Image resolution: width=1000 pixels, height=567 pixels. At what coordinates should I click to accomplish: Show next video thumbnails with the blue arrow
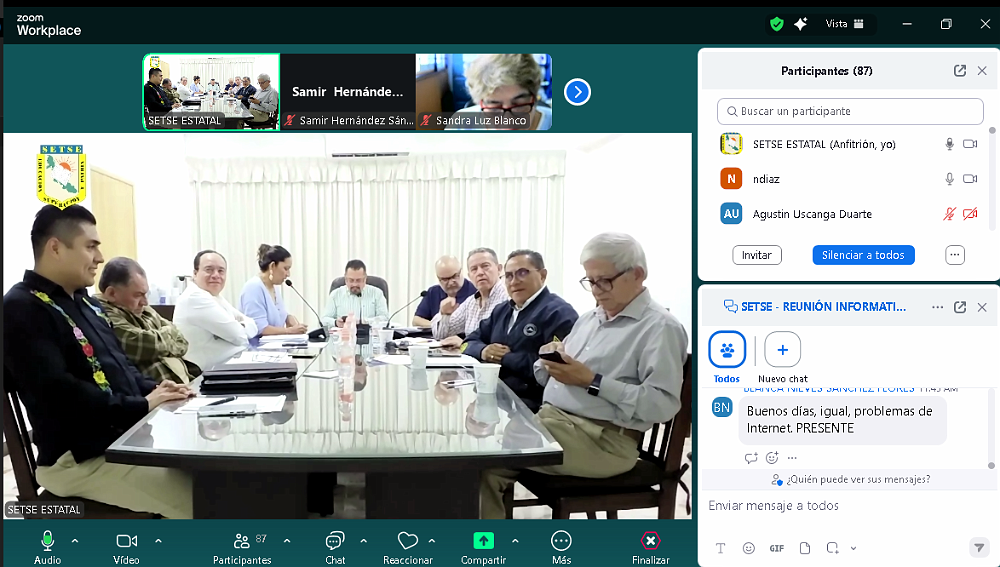pyautogui.click(x=577, y=92)
